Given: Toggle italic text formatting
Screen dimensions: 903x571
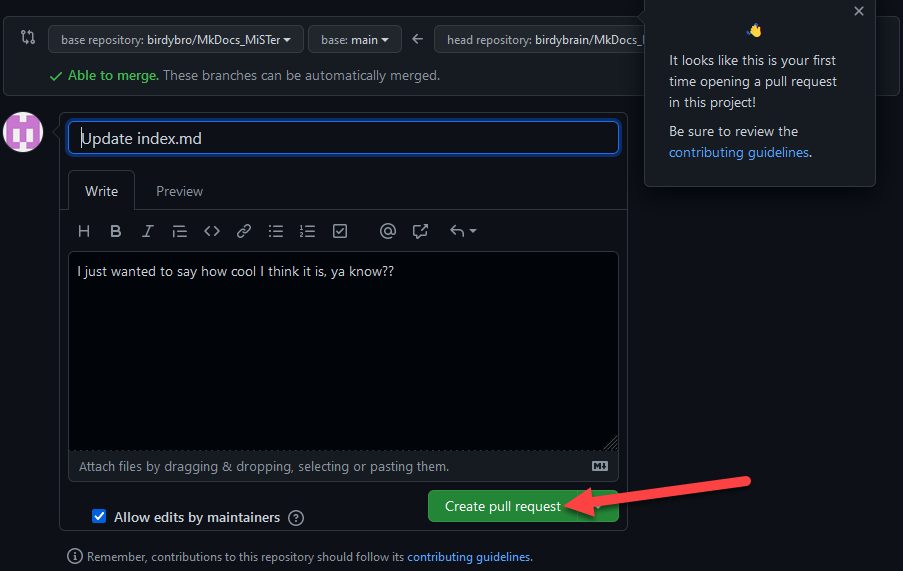Looking at the screenshot, I should coord(148,231).
